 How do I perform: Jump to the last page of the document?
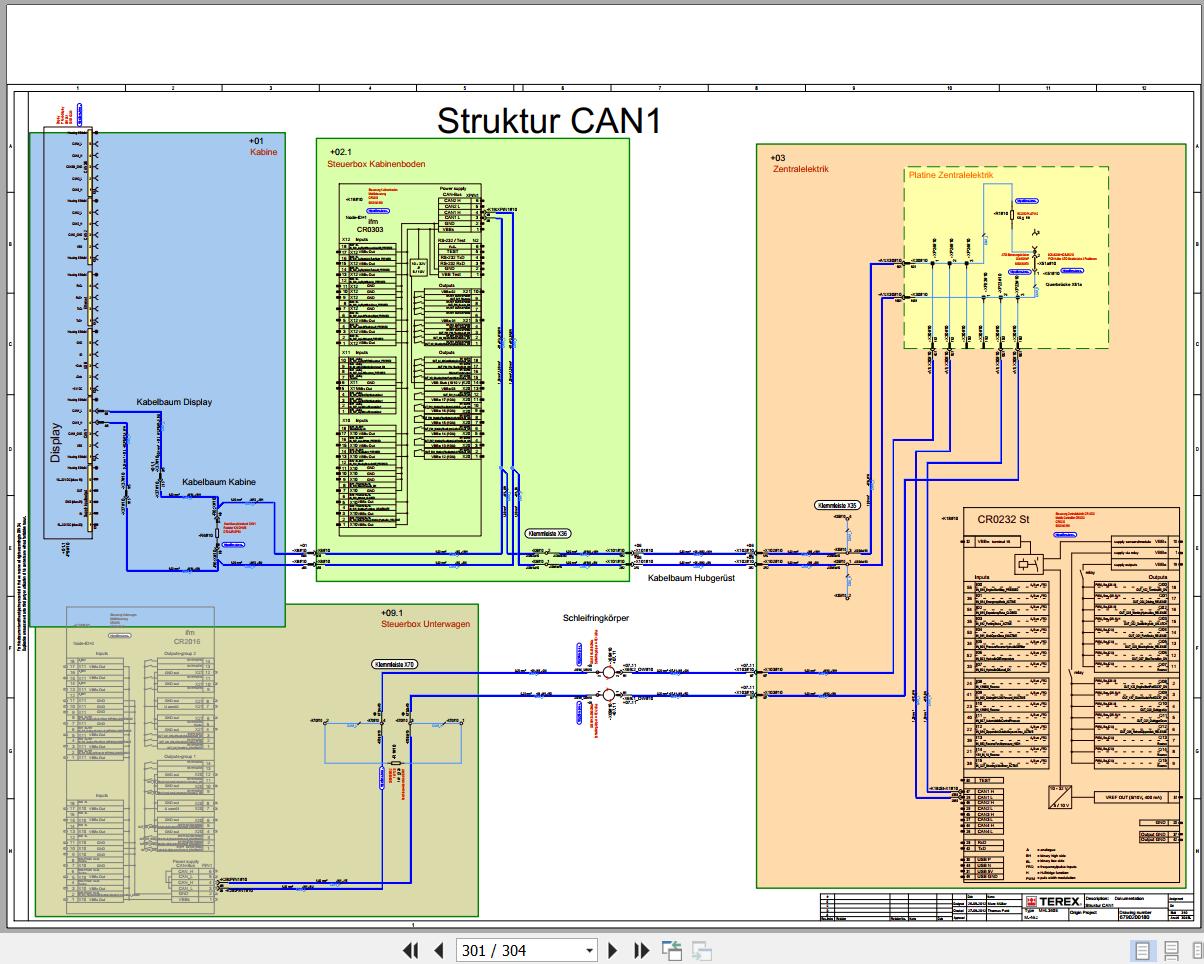click(641, 950)
